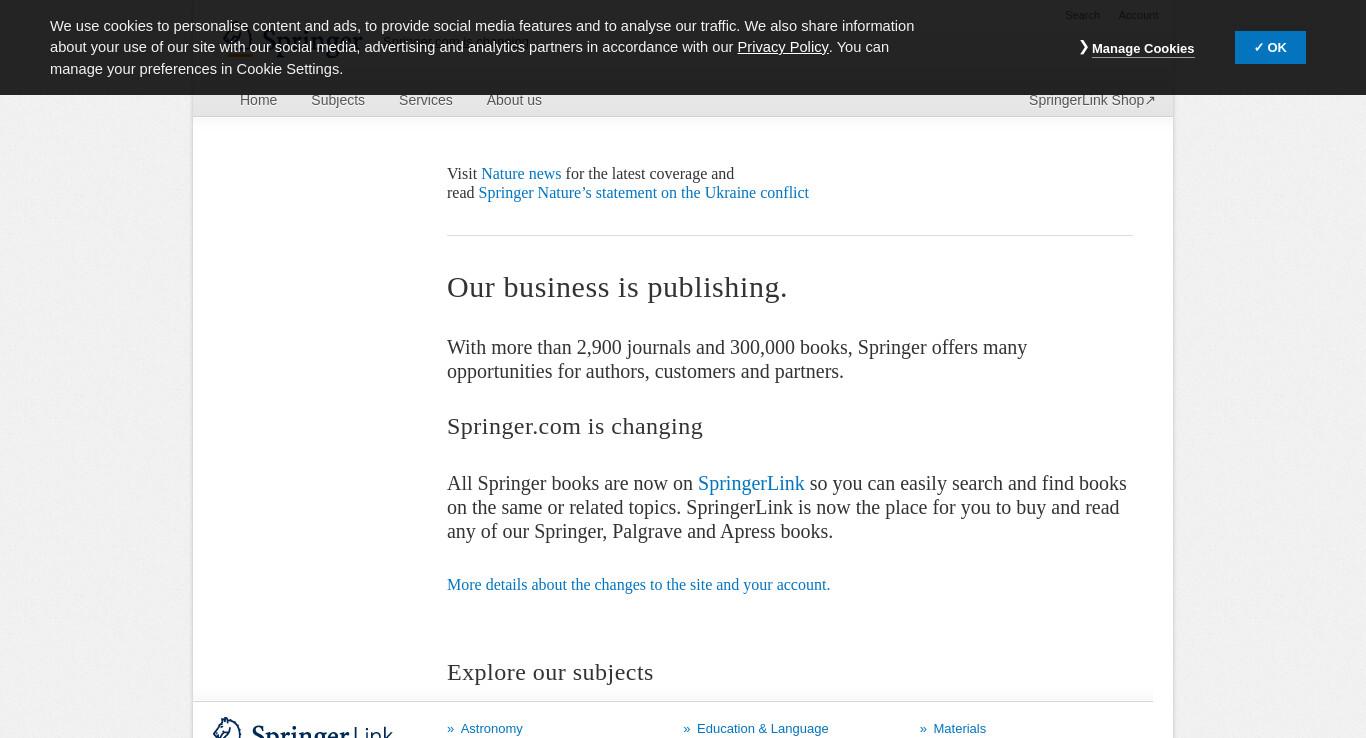Click the Manage Cookies chevron icon
Viewport: 1366px width, 738px height.
coord(1084,47)
